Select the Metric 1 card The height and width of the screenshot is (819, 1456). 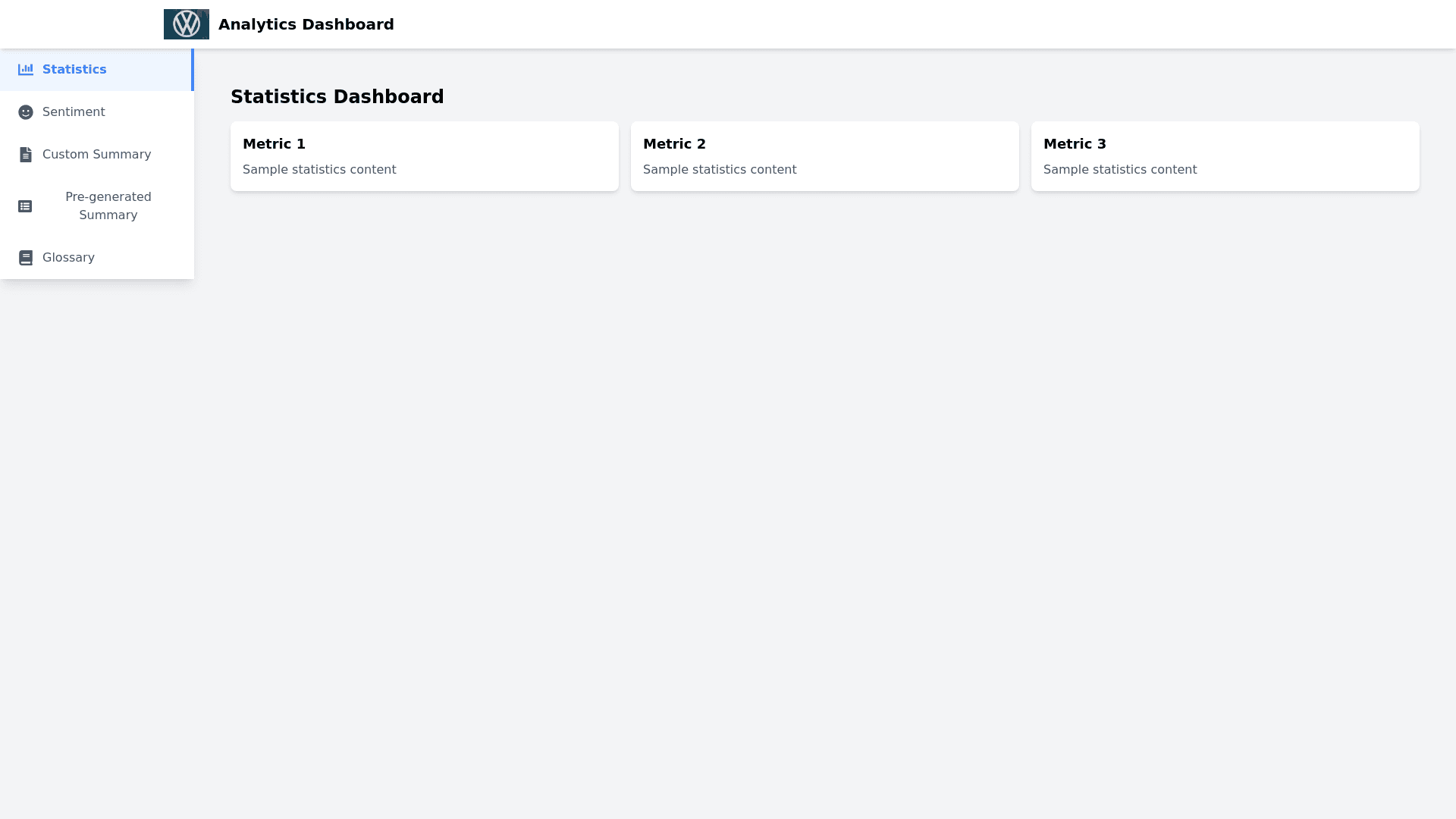[424, 156]
